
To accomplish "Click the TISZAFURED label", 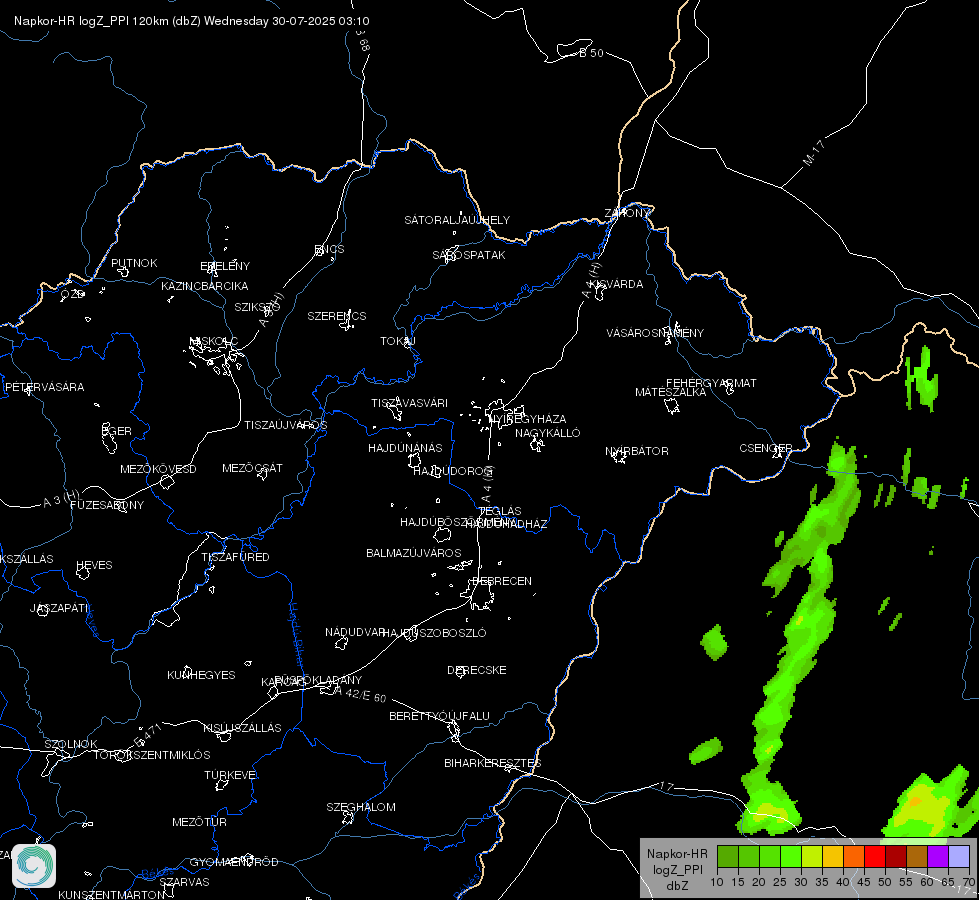I will click(x=235, y=556).
